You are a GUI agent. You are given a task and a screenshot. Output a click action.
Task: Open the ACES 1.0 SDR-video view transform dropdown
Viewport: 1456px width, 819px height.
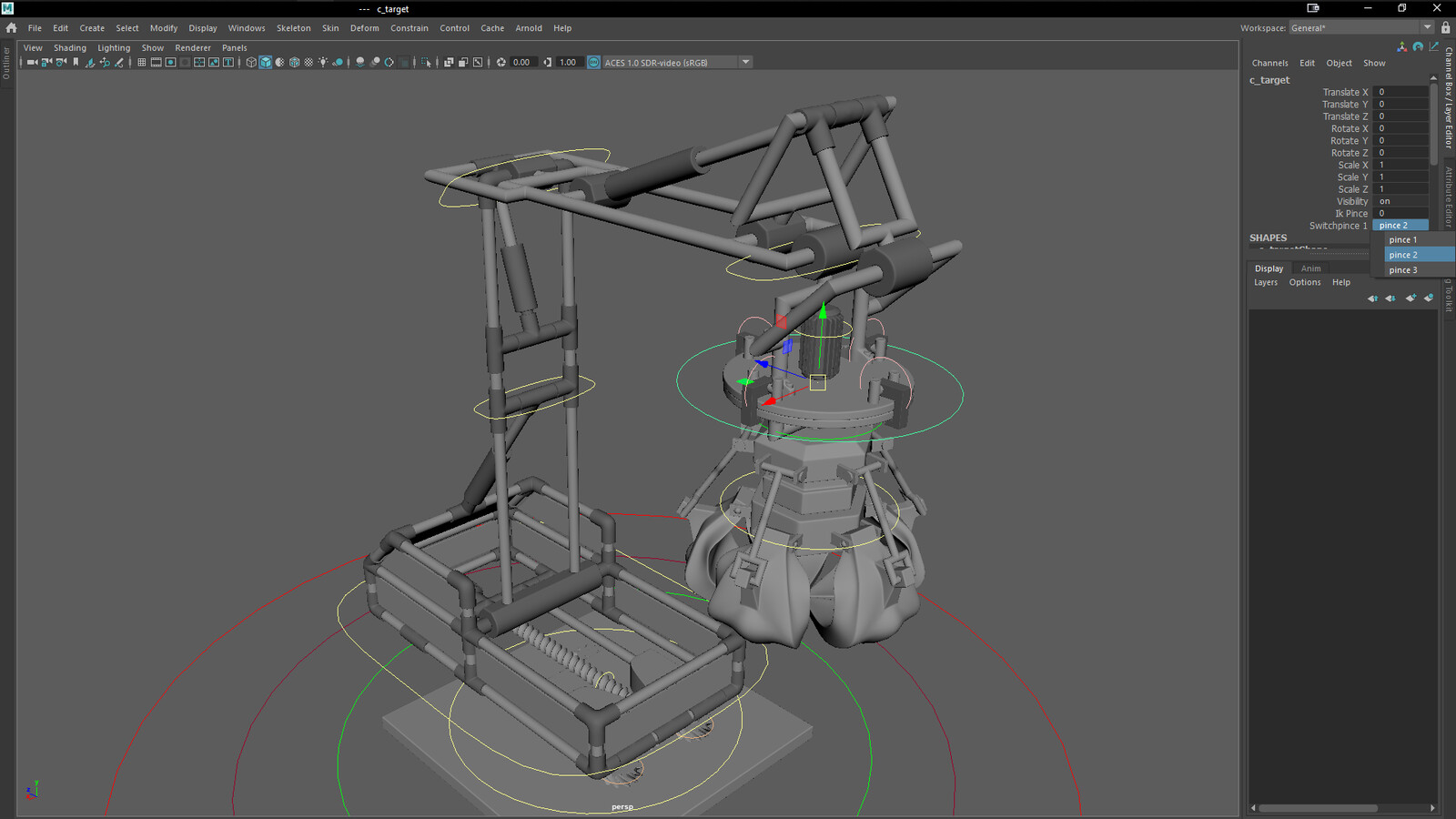tap(677, 62)
